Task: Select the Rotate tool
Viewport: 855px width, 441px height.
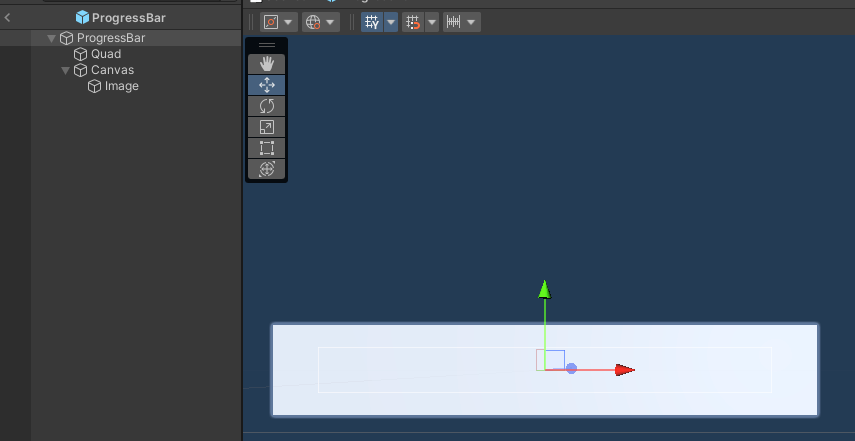Action: (267, 106)
